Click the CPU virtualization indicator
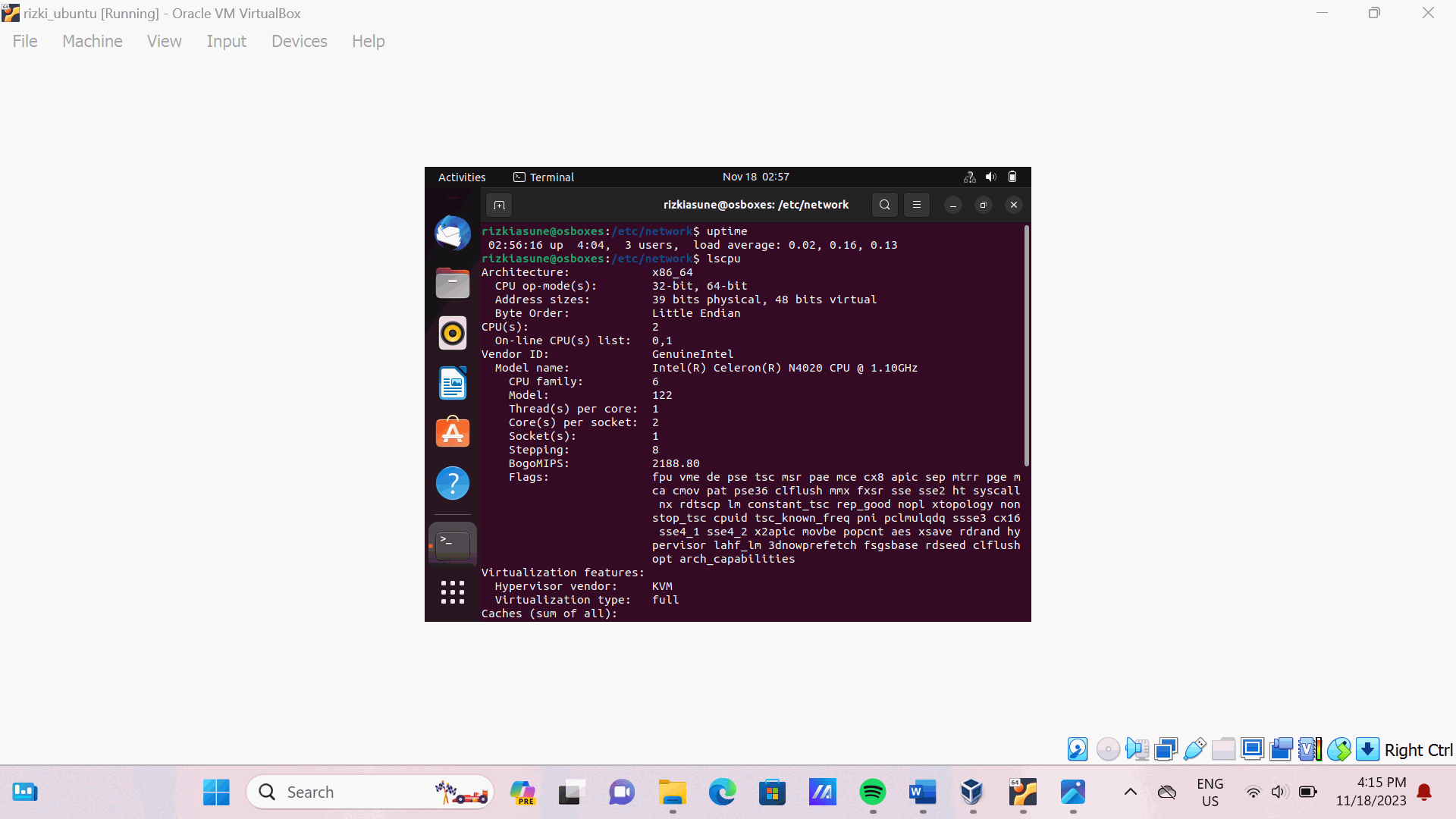 coord(1310,749)
